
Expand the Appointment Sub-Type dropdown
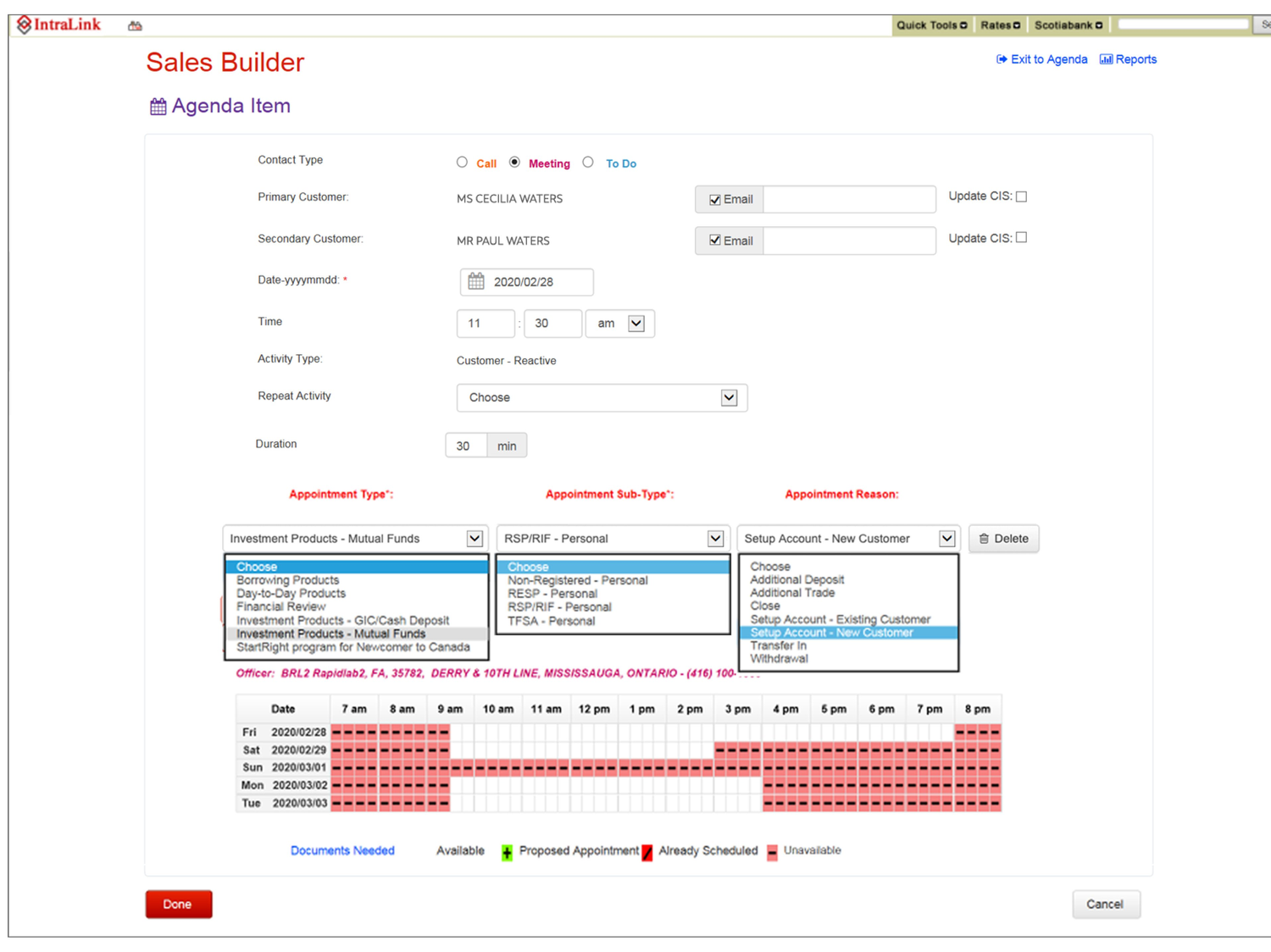pos(715,539)
